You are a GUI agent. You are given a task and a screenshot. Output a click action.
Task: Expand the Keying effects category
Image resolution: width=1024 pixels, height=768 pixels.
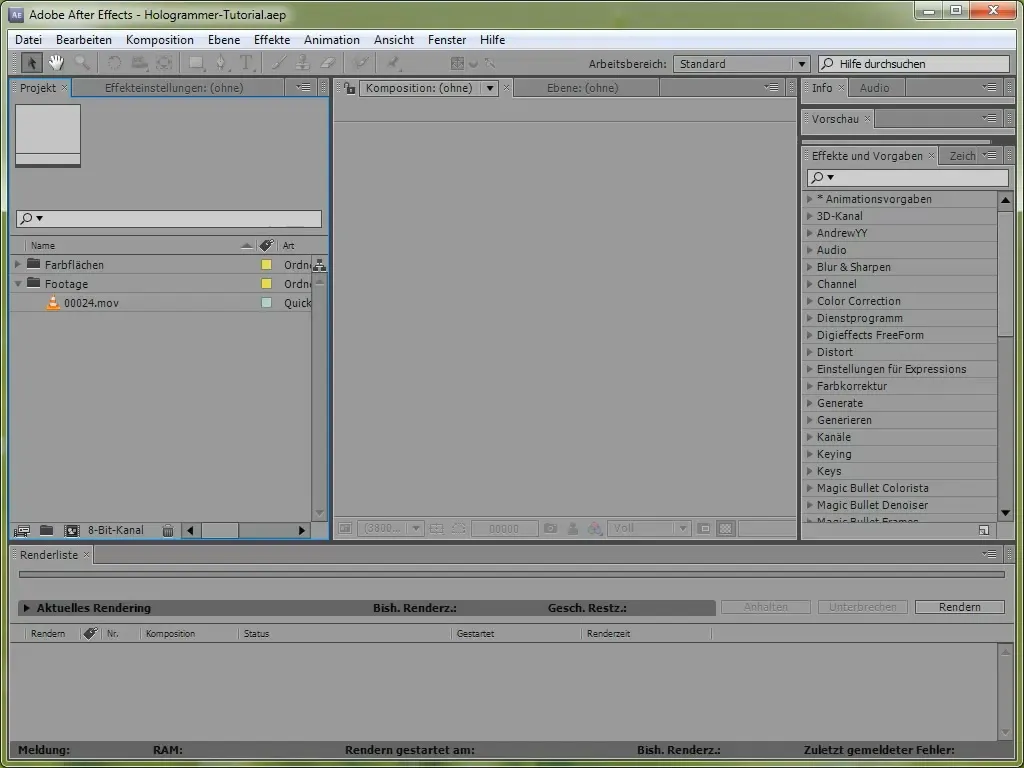click(810, 454)
